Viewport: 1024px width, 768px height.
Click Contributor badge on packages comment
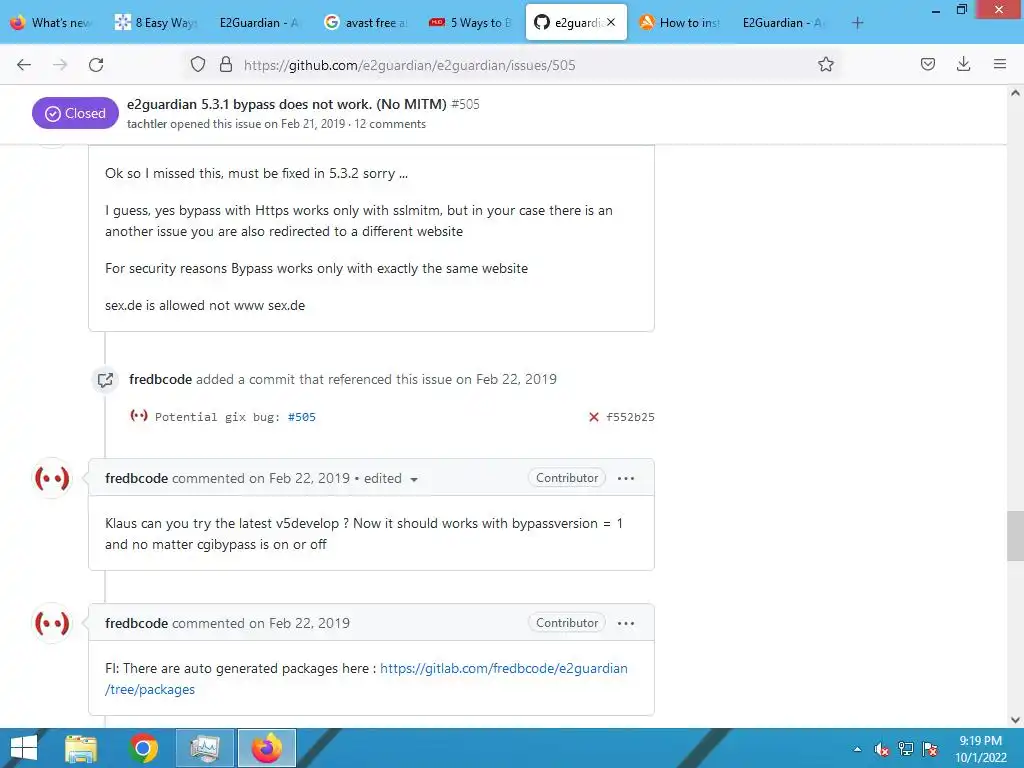click(x=567, y=623)
